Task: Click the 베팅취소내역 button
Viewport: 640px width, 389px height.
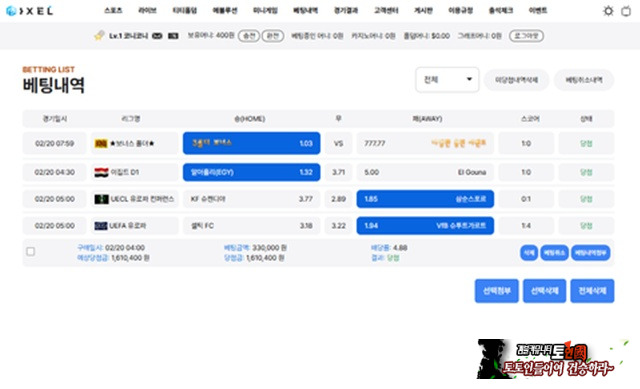Action: pos(584,80)
